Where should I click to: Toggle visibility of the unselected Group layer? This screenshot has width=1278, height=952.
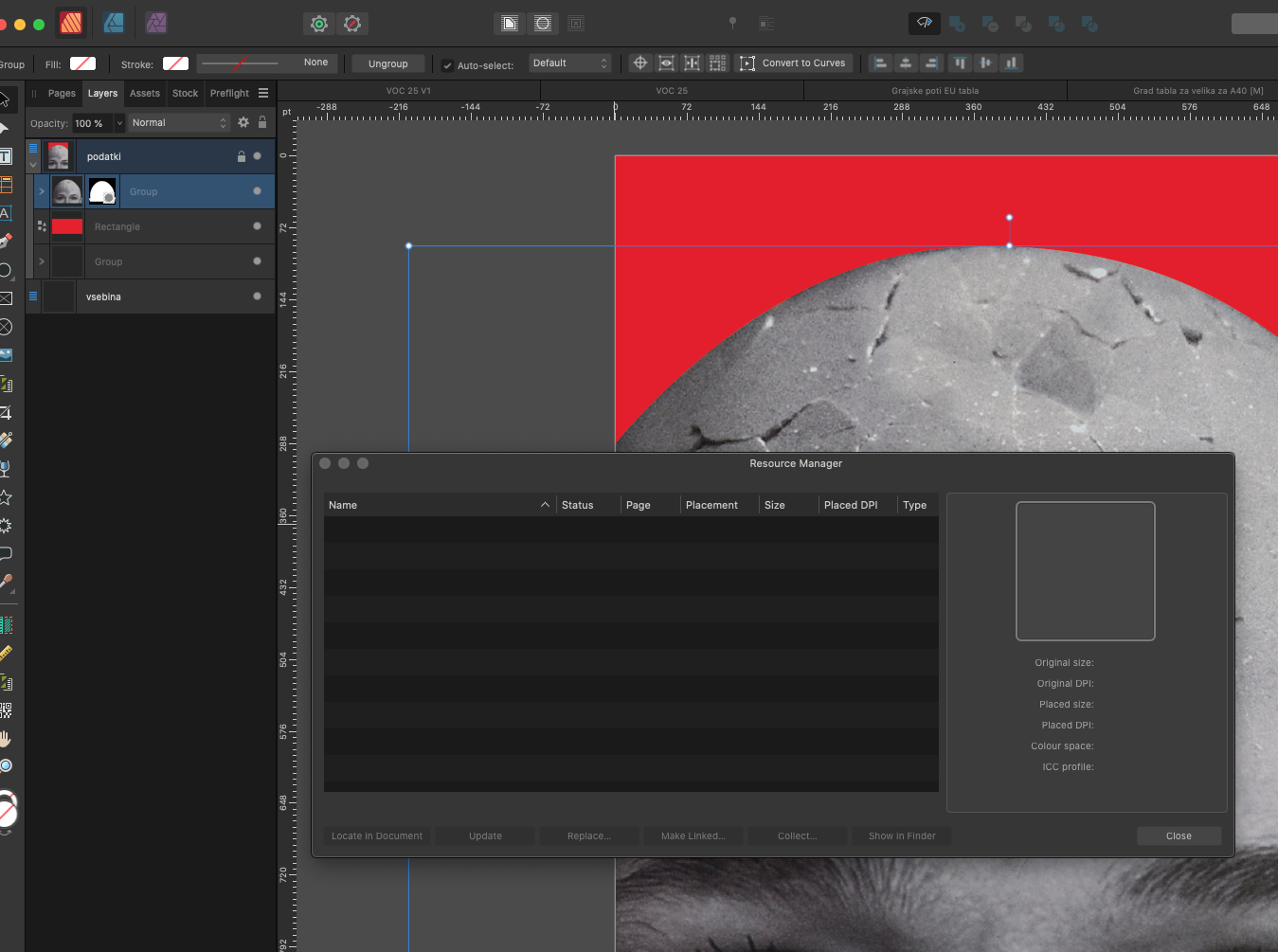coord(257,261)
